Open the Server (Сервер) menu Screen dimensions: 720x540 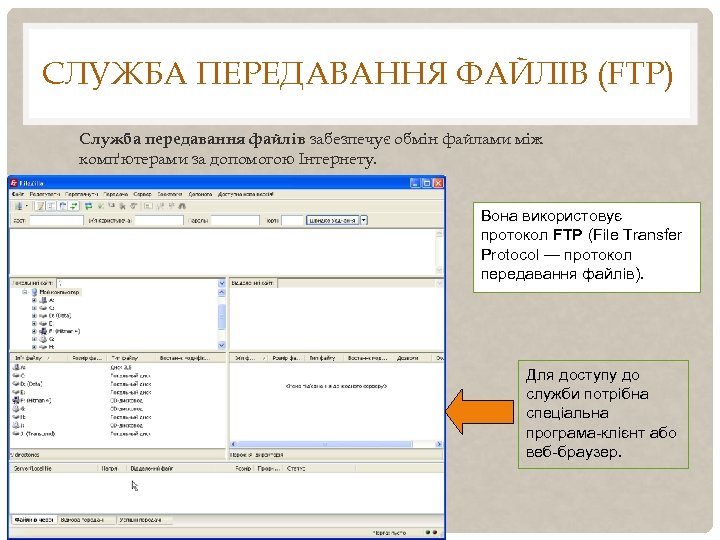(x=142, y=194)
